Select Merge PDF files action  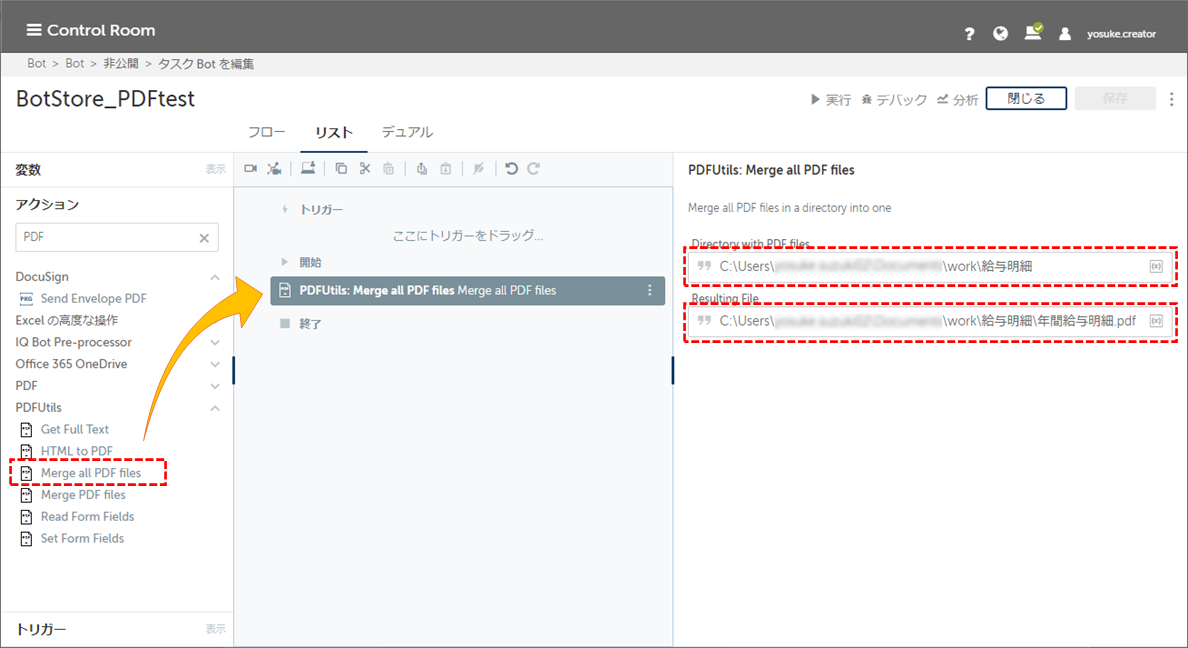(x=83, y=495)
